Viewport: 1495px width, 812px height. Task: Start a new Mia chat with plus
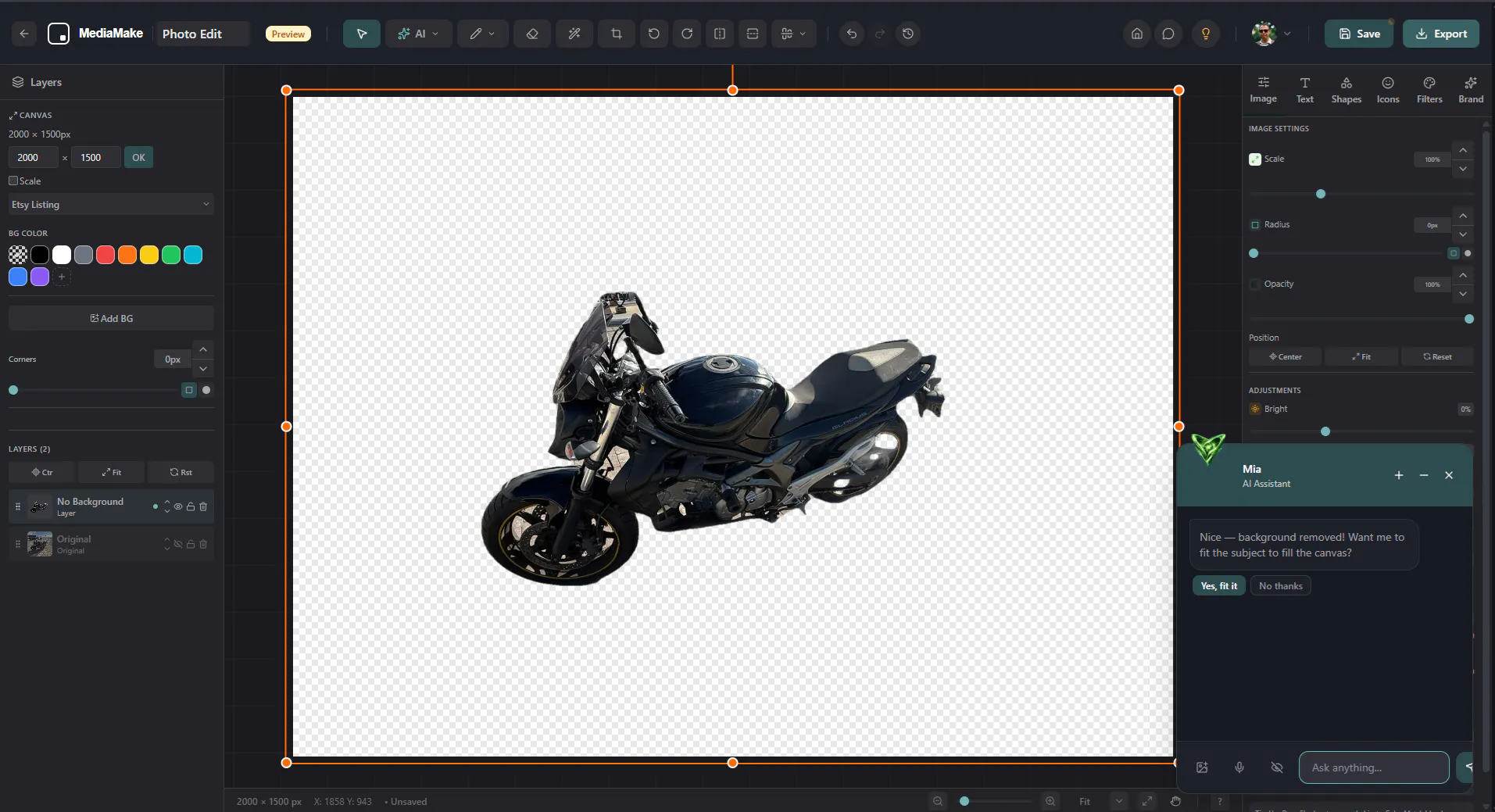pyautogui.click(x=1399, y=475)
